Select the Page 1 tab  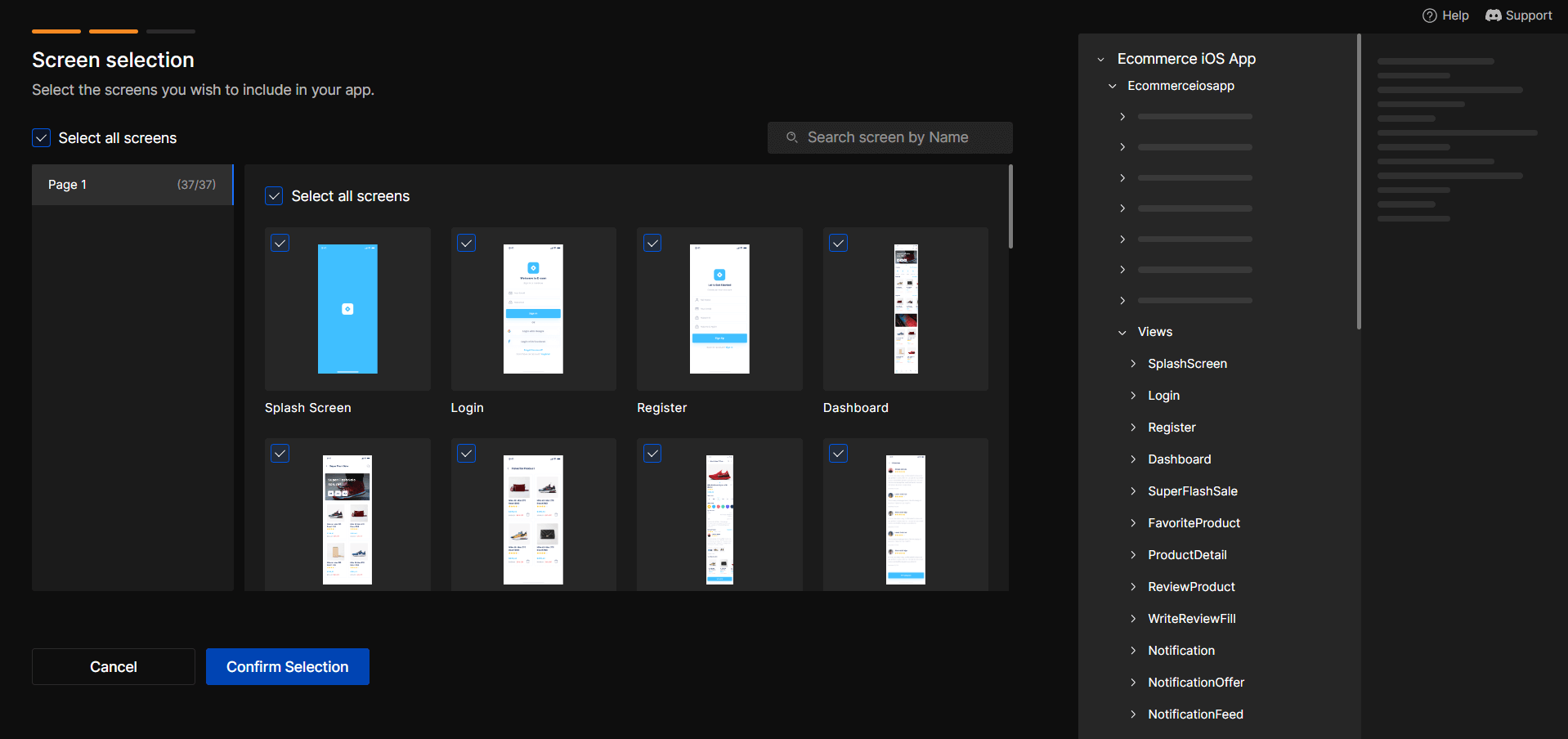click(x=132, y=185)
